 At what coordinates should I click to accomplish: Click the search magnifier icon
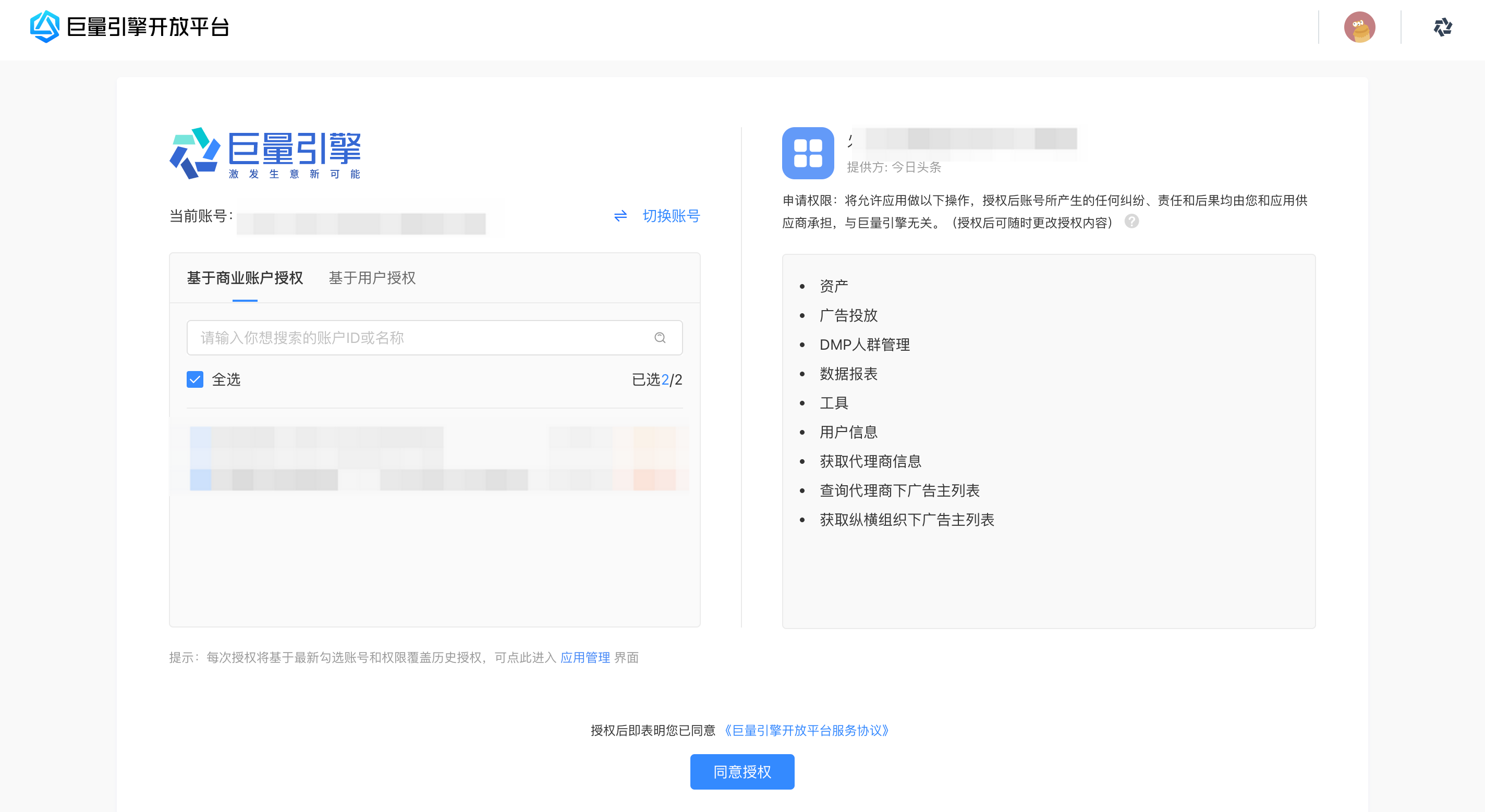(x=660, y=338)
